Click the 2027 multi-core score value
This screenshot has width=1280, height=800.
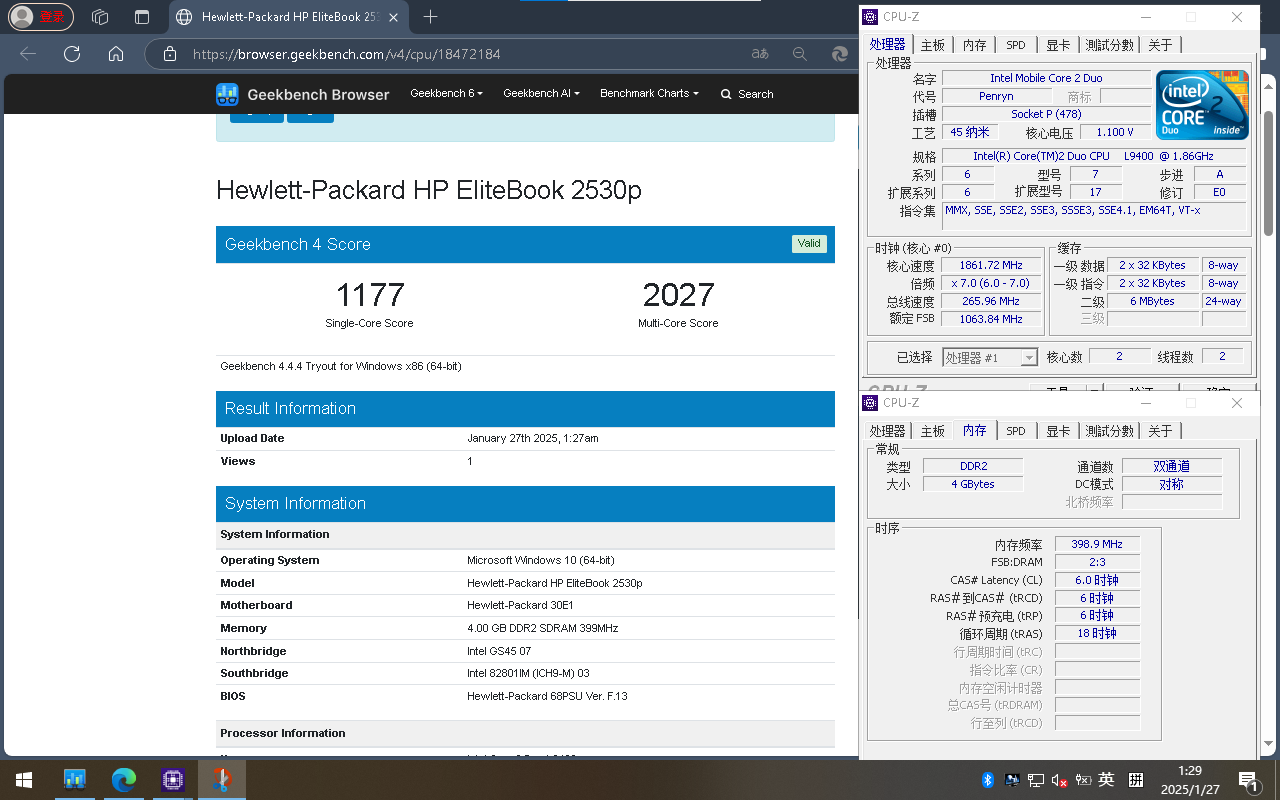678,295
